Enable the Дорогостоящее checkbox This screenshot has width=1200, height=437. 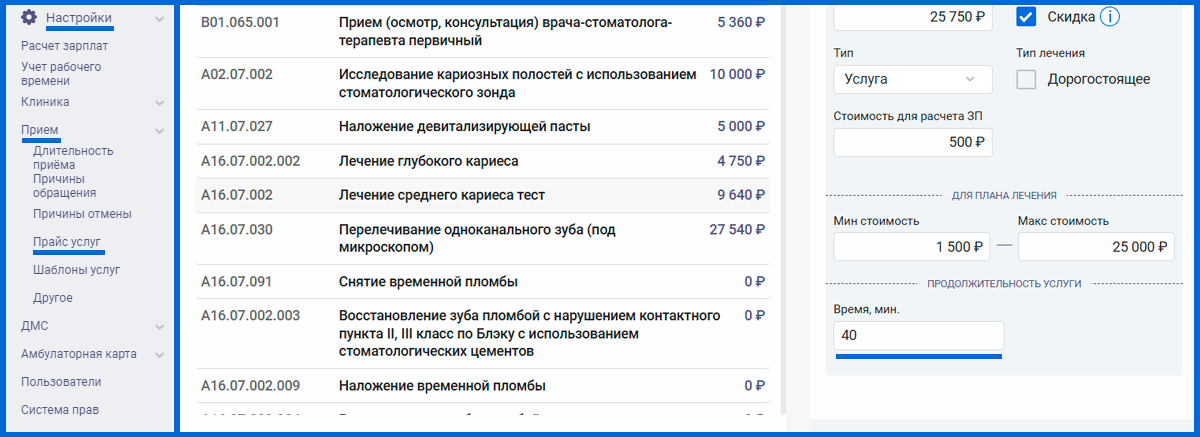[x=1026, y=80]
